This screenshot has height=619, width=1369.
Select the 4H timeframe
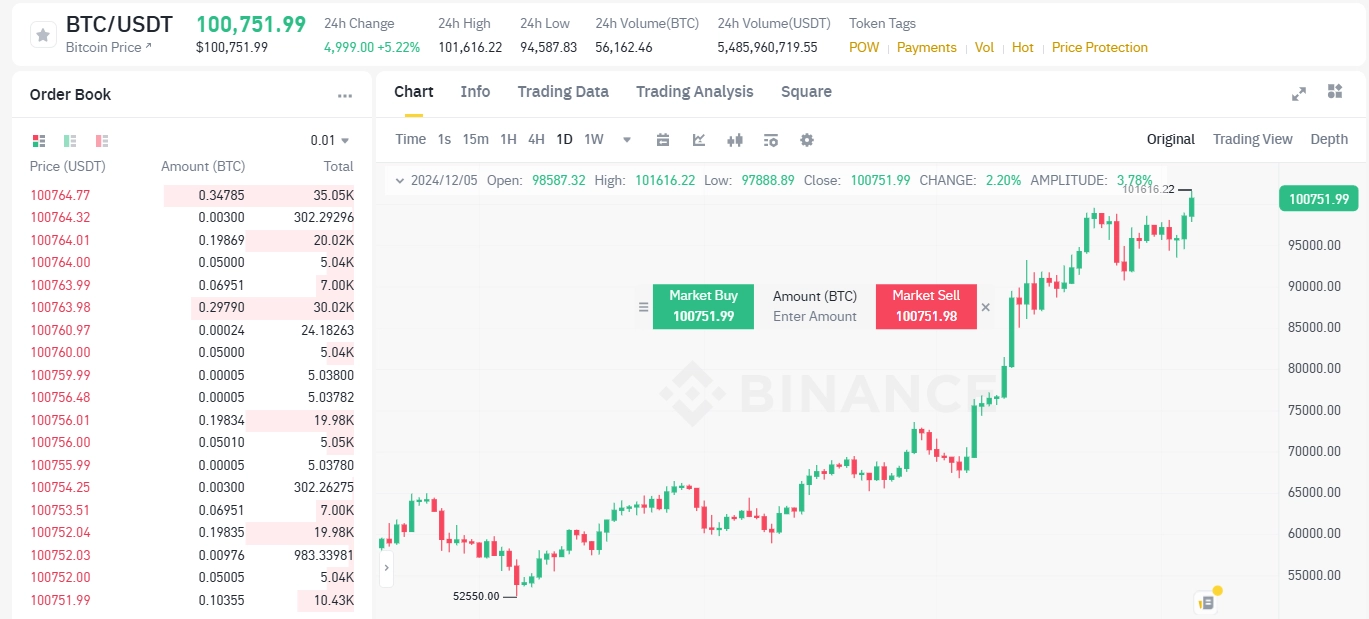pyautogui.click(x=534, y=140)
